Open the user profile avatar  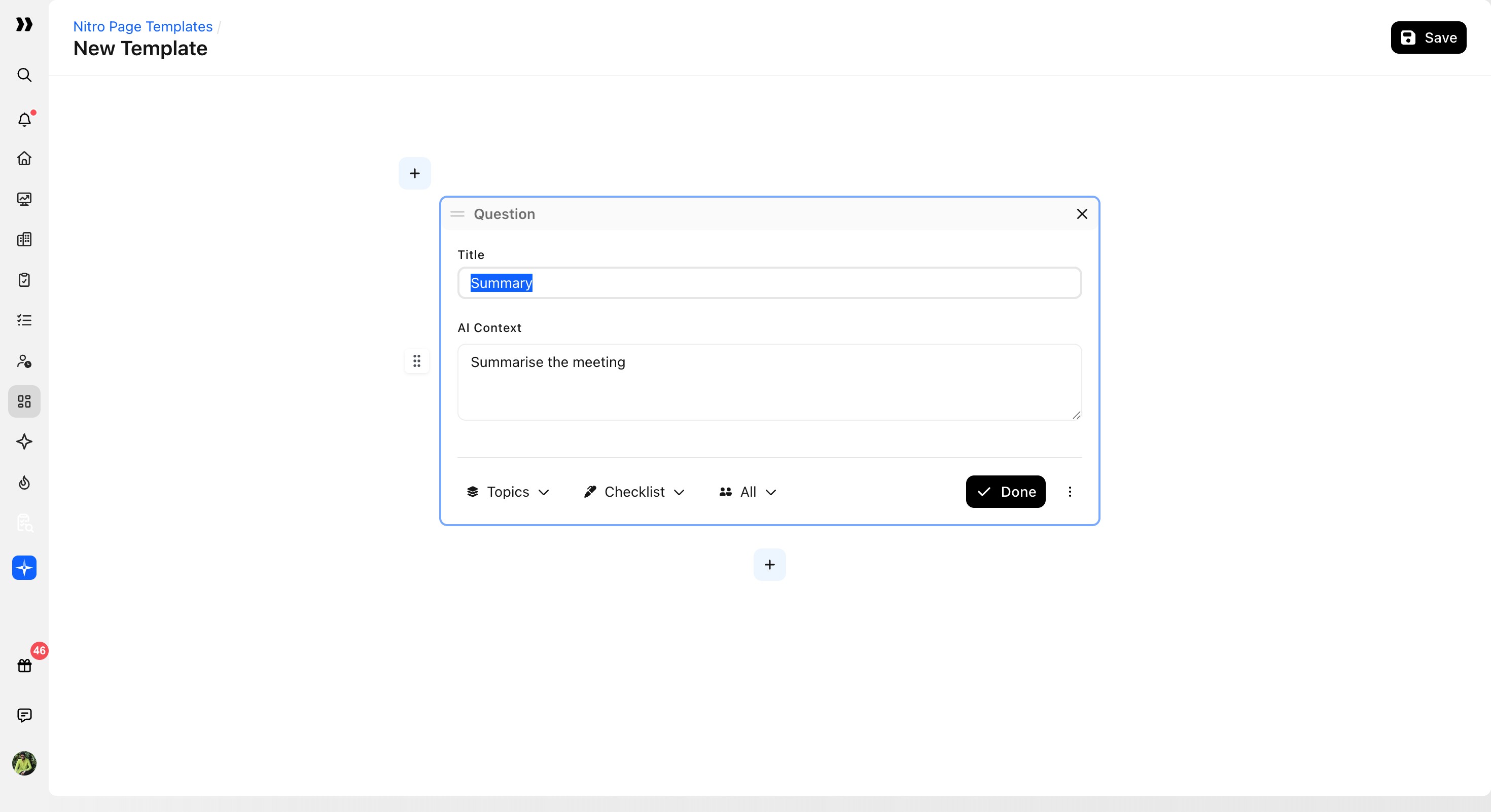[x=24, y=763]
